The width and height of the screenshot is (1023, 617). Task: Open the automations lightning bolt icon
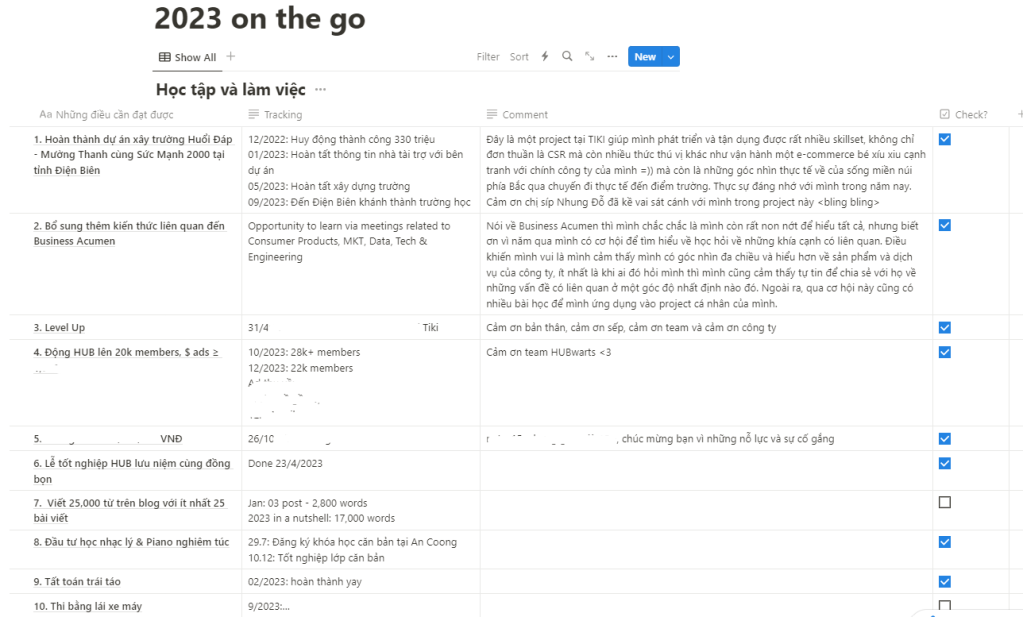(x=545, y=57)
